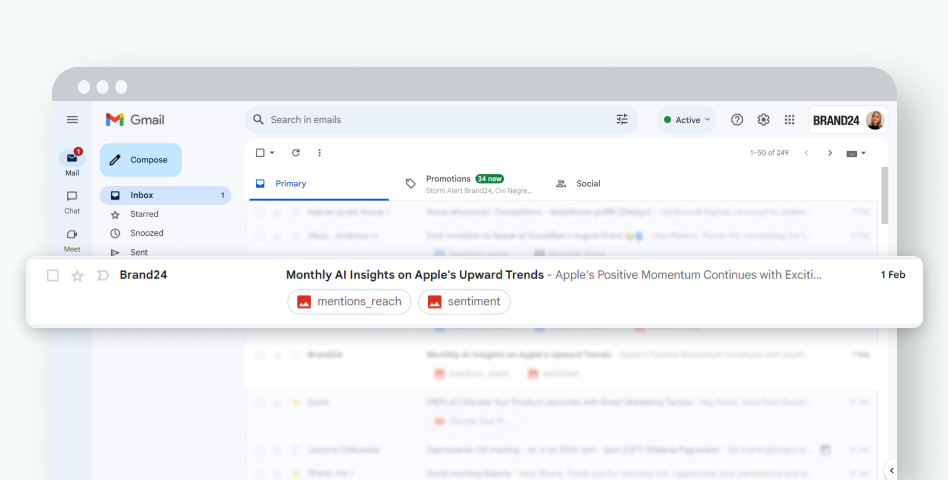The image size is (948, 480).
Task: Open the Snoozed folder
Action: point(146,233)
